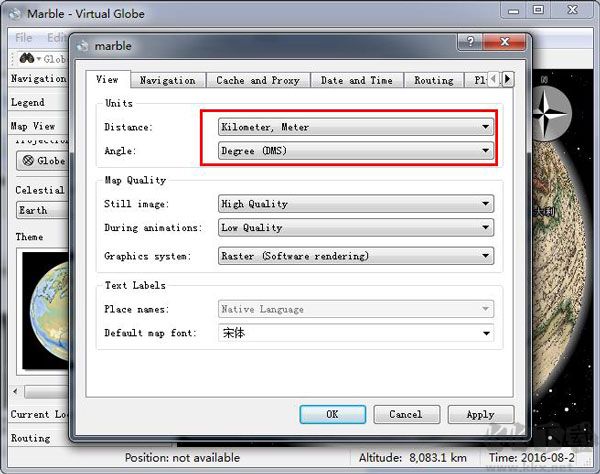Open the Earth celestial body dropdown
600x474 pixels.
(x=43, y=210)
